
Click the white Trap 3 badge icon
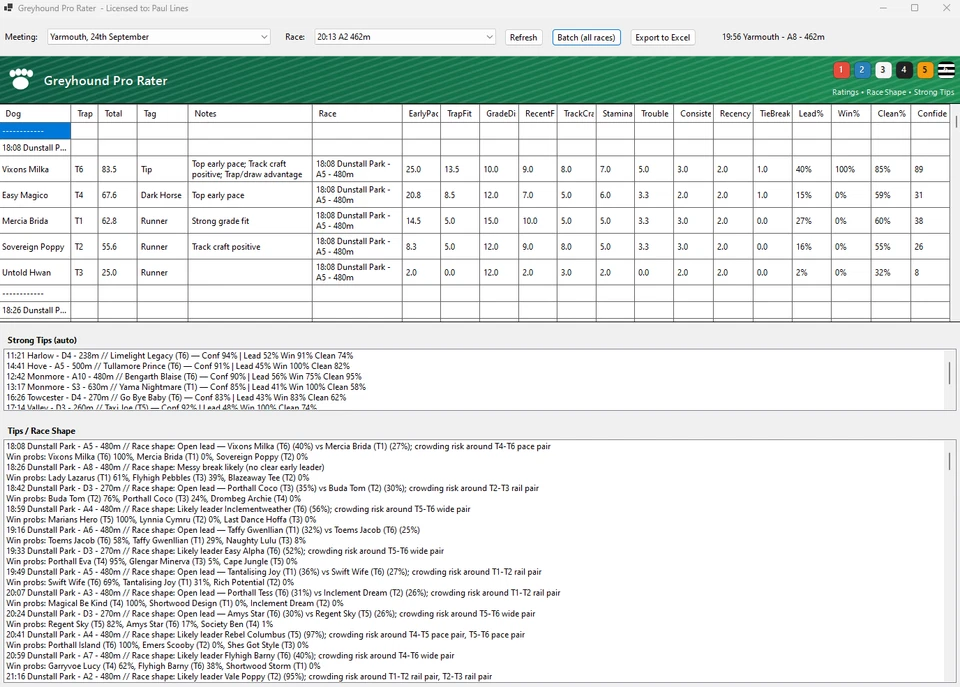[x=882, y=70]
